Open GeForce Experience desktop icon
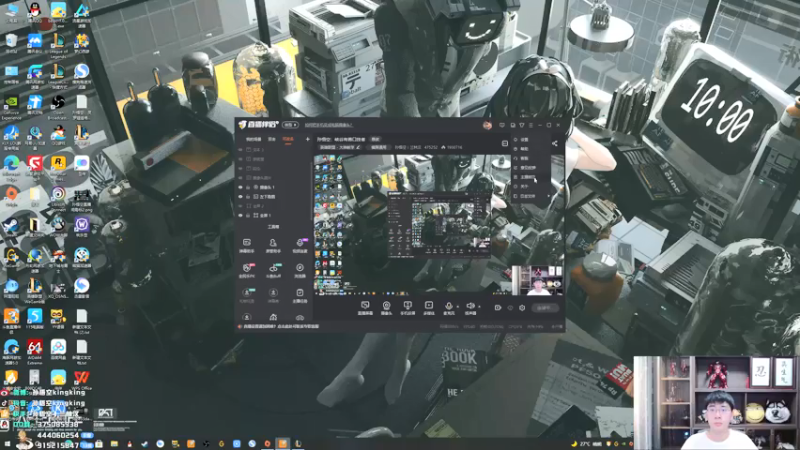 click(x=11, y=108)
